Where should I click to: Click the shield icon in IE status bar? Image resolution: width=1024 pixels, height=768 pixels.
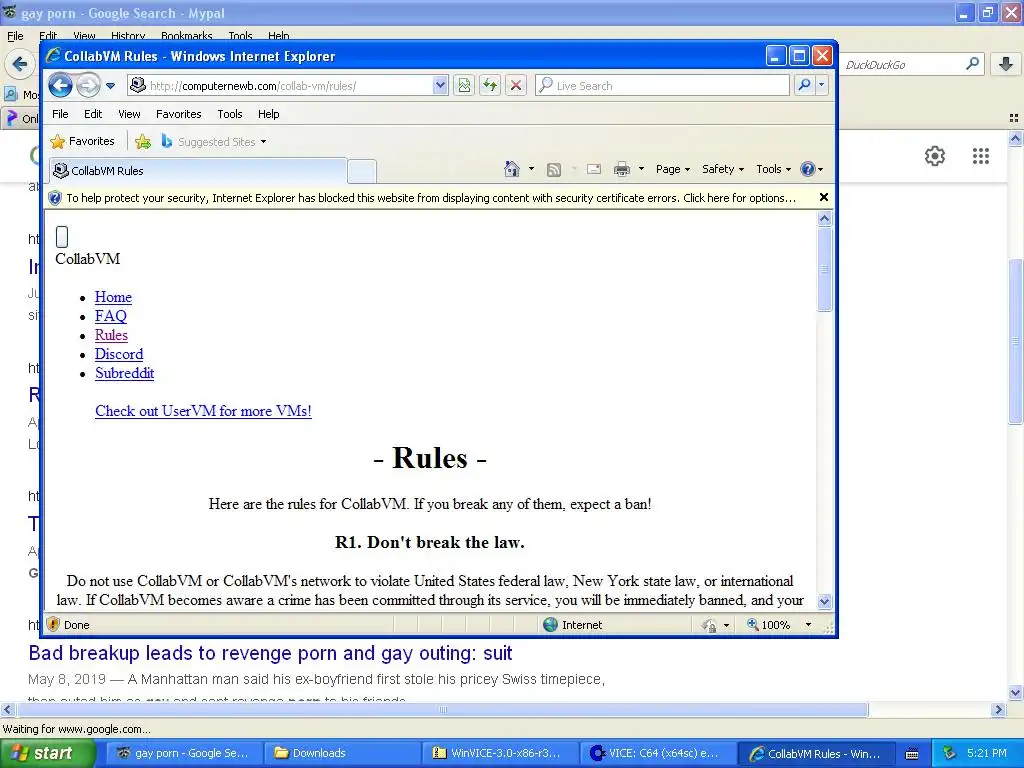click(54, 624)
